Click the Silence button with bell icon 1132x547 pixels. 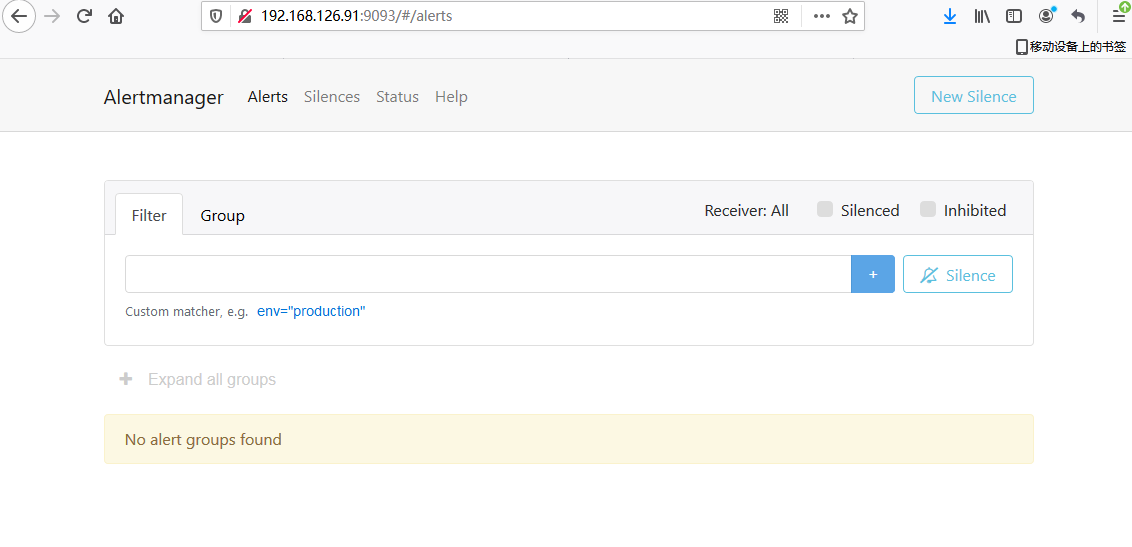pyautogui.click(x=958, y=274)
